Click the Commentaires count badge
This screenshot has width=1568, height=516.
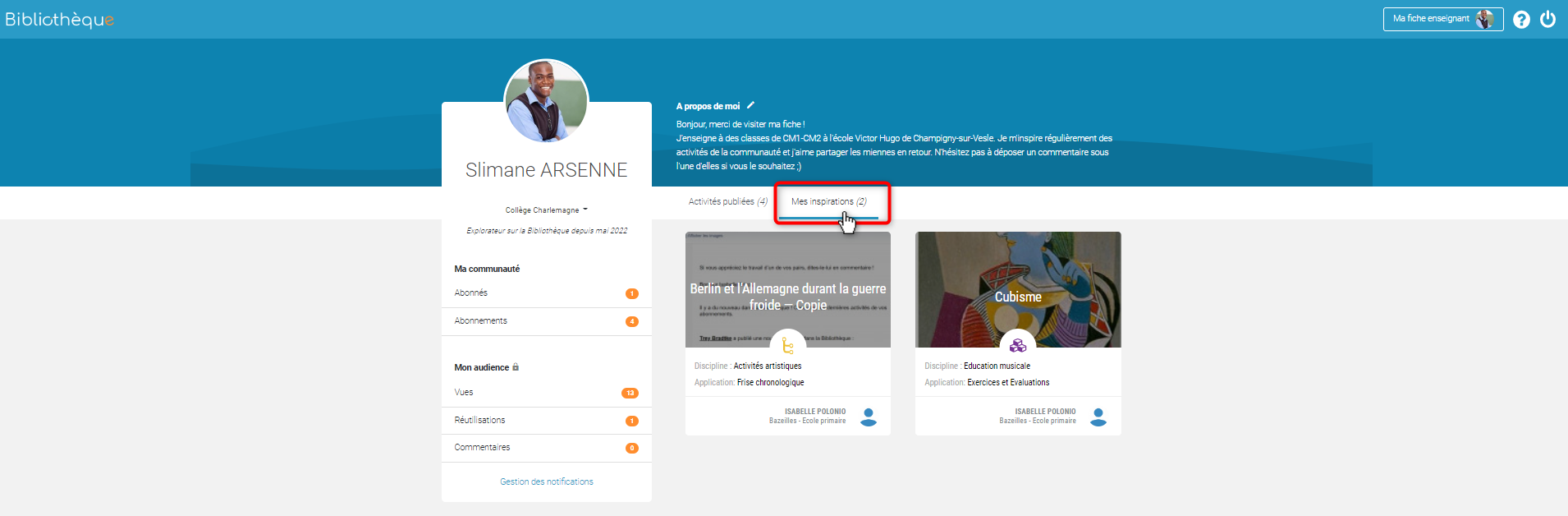pos(632,448)
